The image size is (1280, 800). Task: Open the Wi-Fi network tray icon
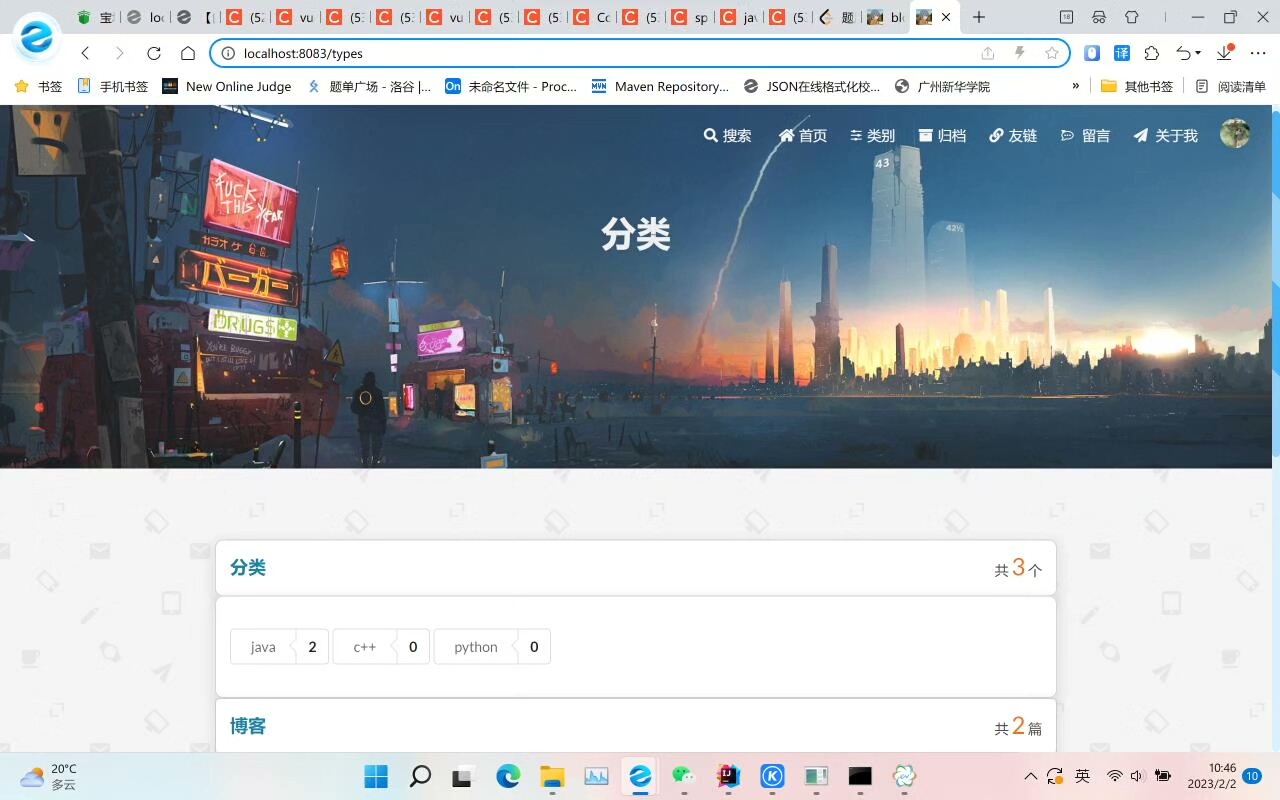tap(1114, 776)
